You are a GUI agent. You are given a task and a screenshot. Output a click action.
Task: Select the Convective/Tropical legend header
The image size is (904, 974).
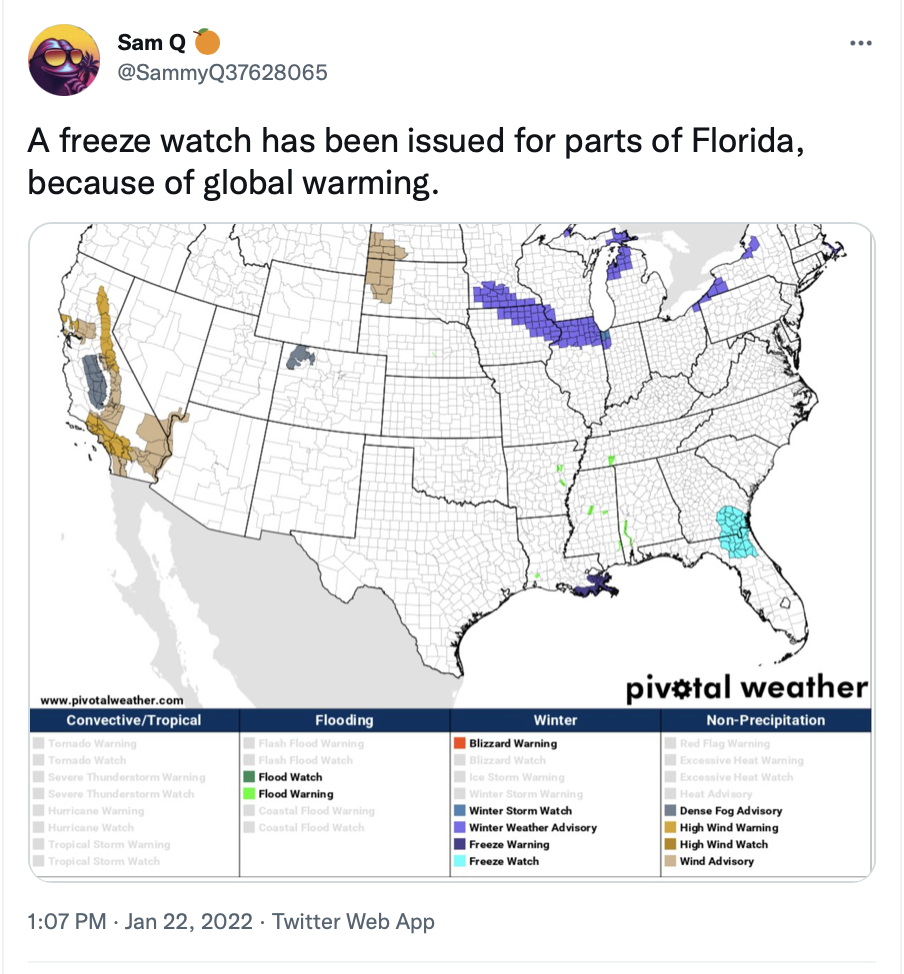tap(134, 720)
